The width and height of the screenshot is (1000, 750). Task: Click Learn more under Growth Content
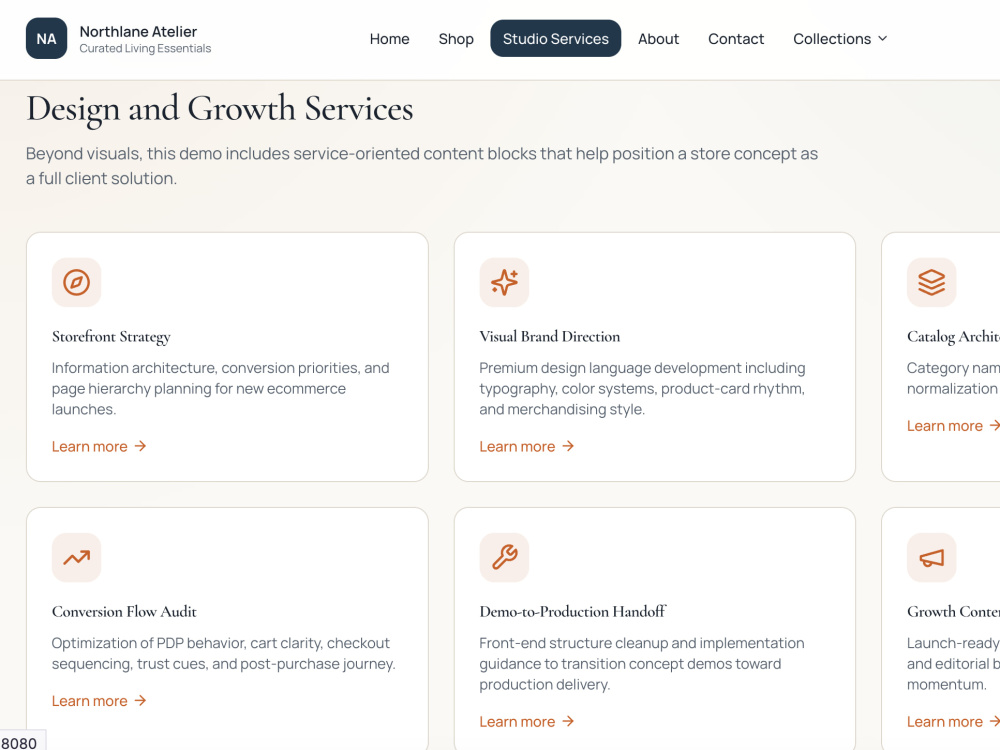pos(953,721)
